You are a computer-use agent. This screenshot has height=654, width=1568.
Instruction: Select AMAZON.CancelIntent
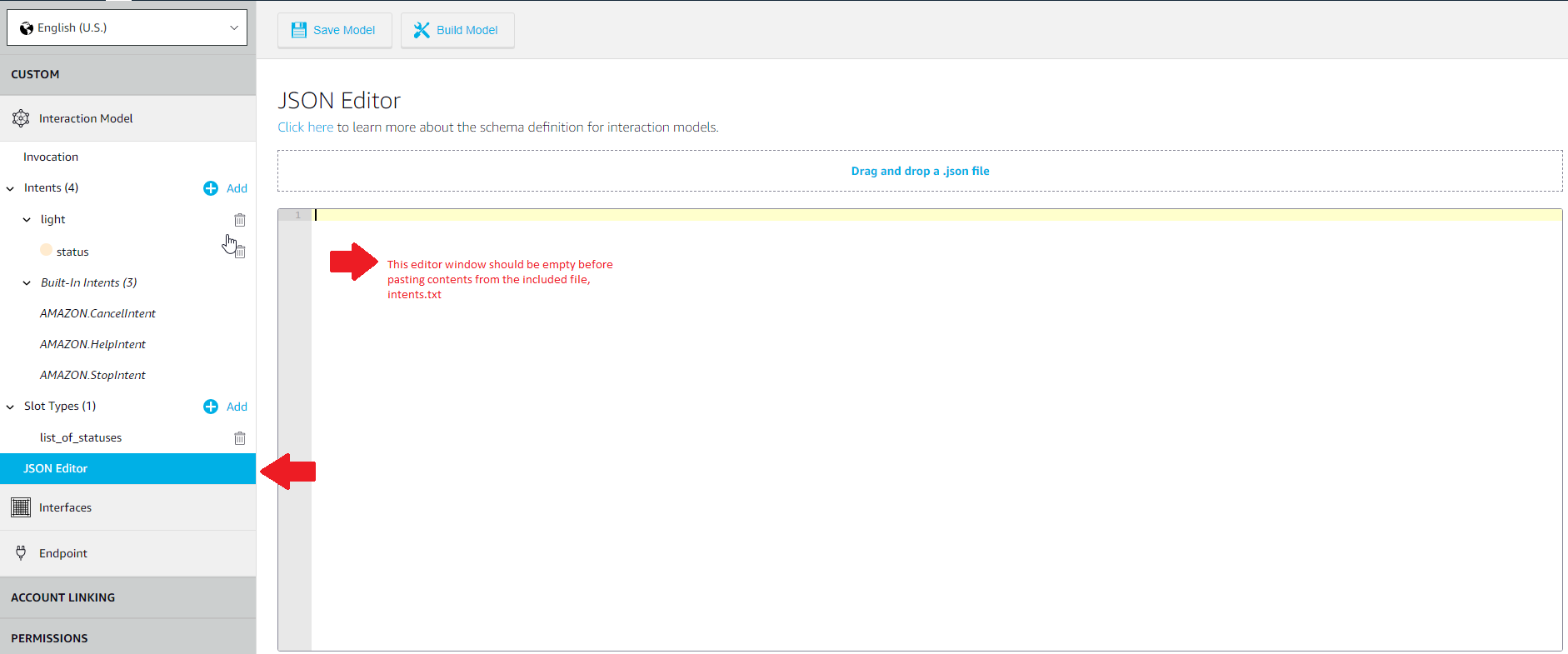coord(97,313)
